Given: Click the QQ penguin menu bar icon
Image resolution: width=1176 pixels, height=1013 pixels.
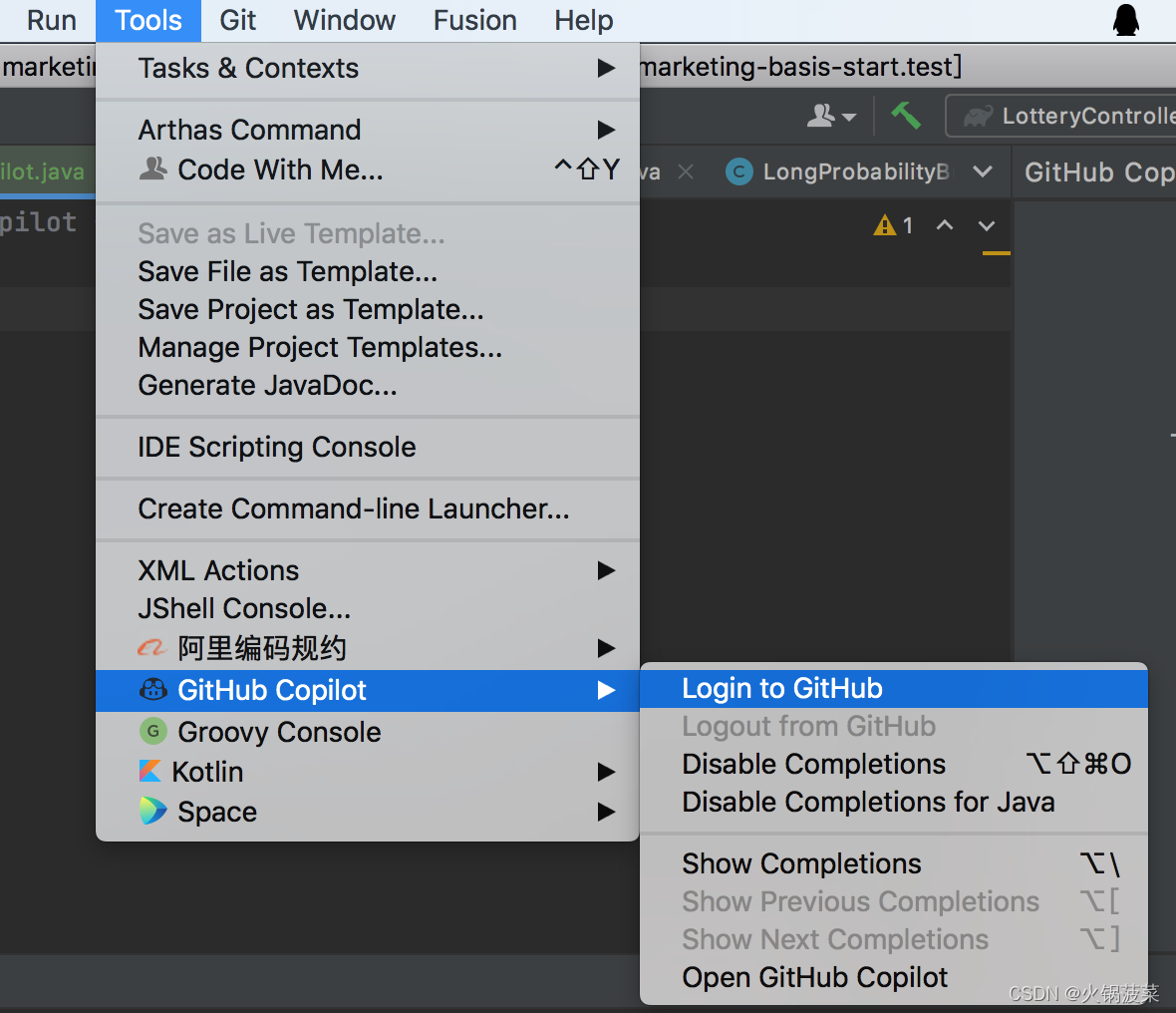Looking at the screenshot, I should (x=1125, y=20).
